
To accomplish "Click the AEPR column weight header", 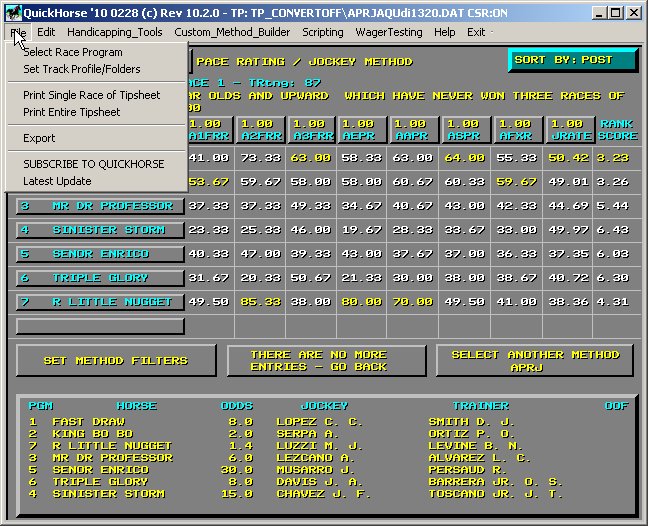I will click(363, 129).
